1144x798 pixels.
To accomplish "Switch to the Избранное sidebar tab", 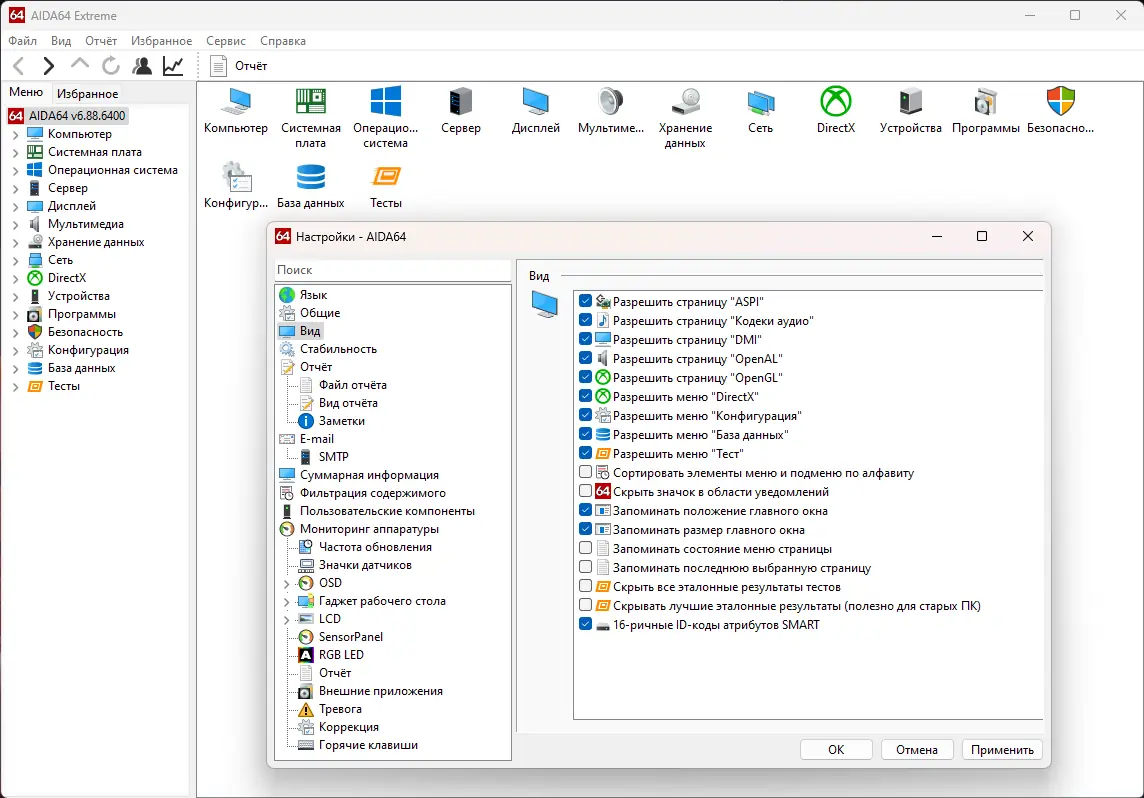I will [x=88, y=93].
